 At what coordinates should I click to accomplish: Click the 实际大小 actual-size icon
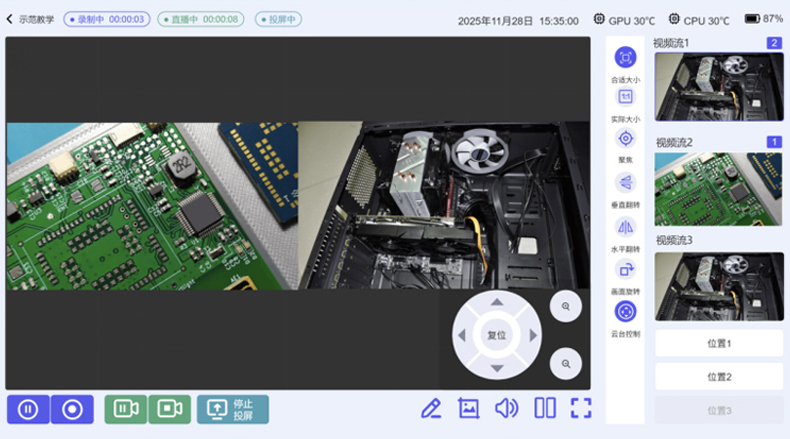coord(625,97)
